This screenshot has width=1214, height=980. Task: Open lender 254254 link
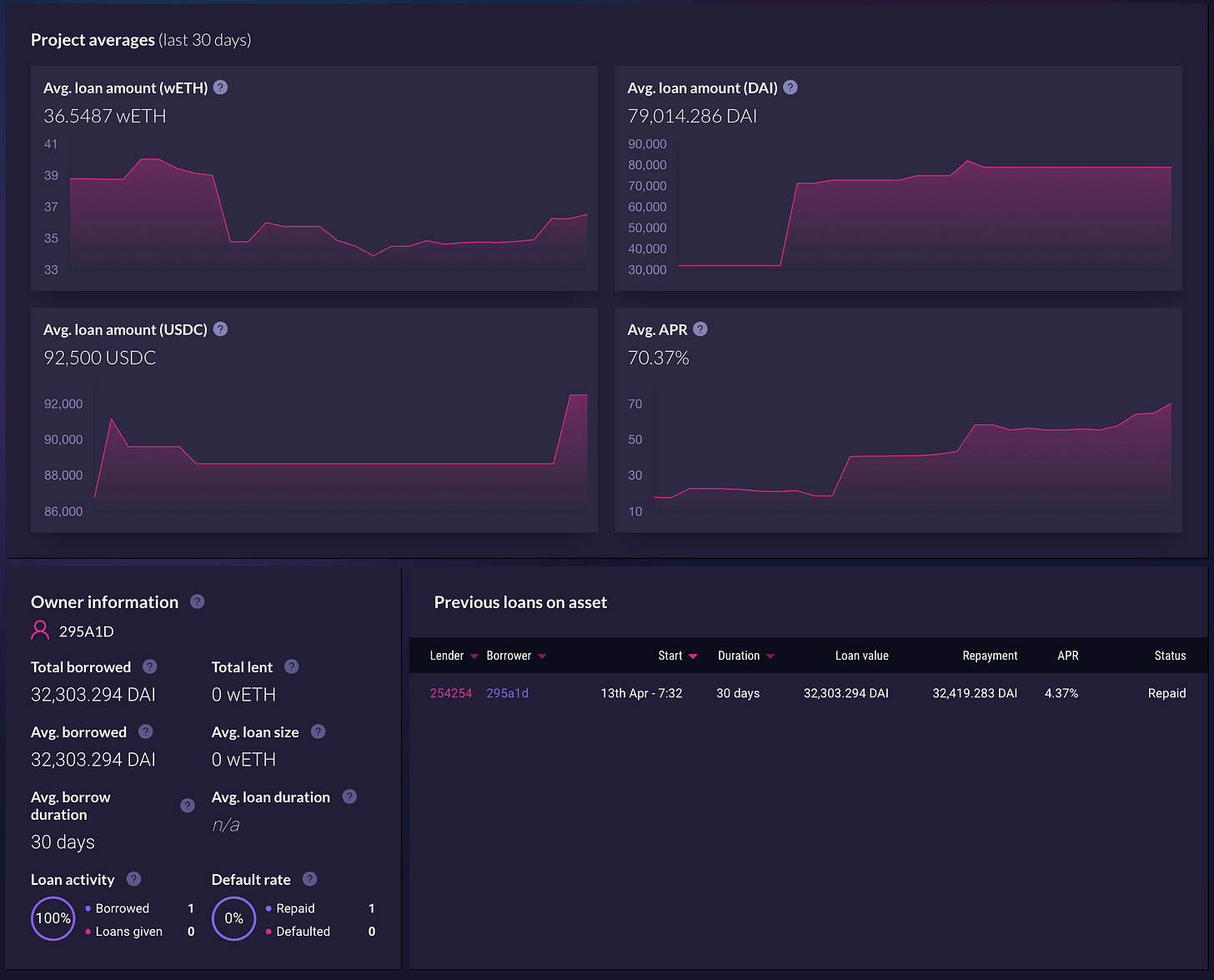tap(451, 693)
